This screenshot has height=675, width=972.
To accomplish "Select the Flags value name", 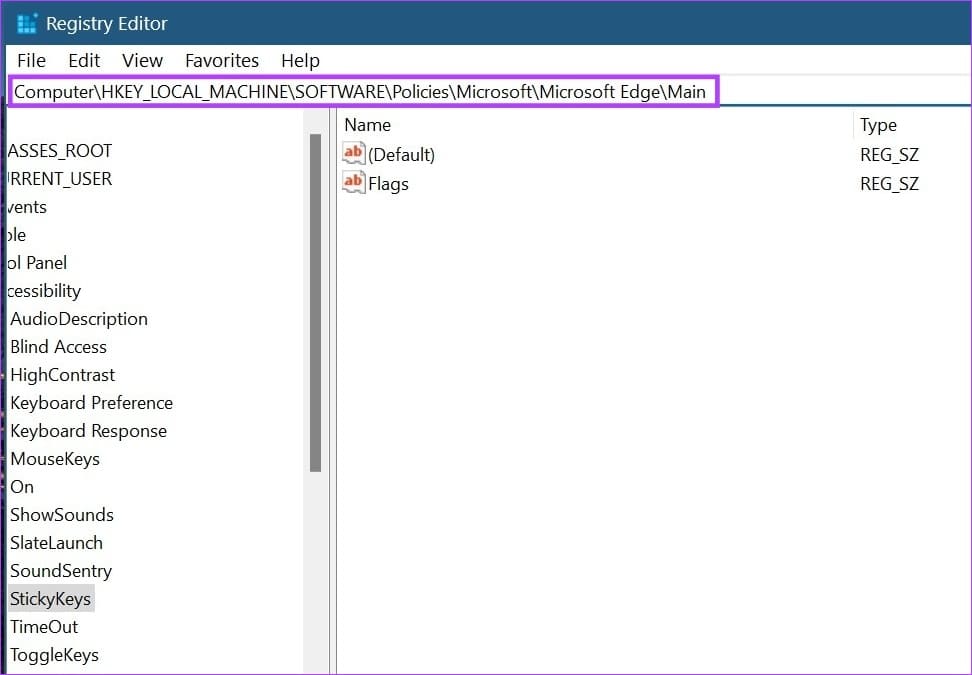I will click(x=388, y=184).
